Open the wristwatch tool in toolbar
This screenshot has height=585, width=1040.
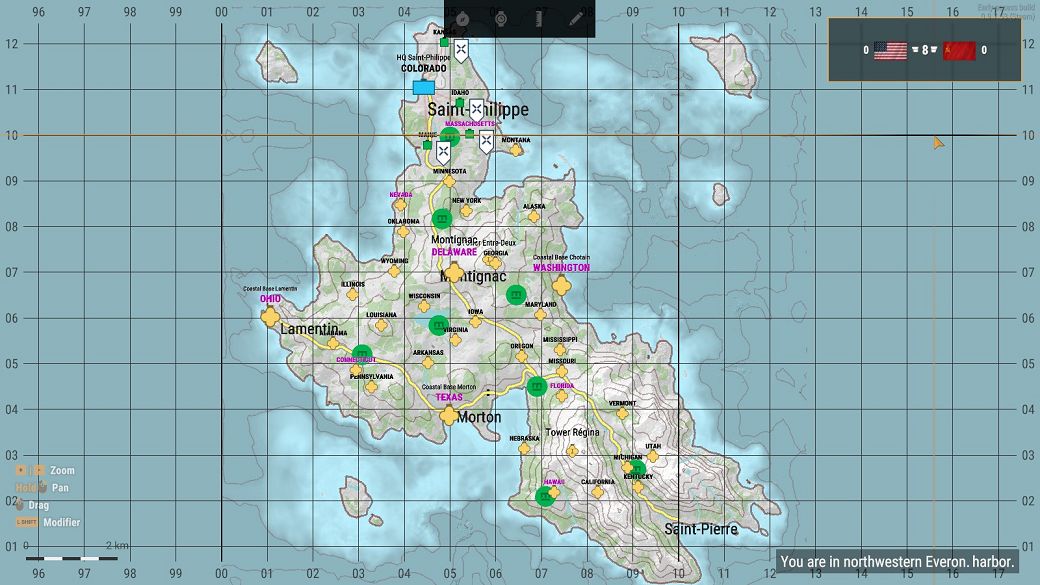(501, 18)
